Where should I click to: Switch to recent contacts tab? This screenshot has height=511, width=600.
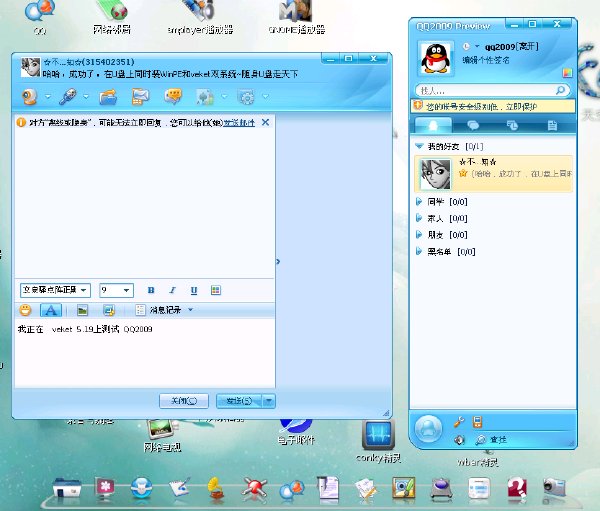coord(512,125)
